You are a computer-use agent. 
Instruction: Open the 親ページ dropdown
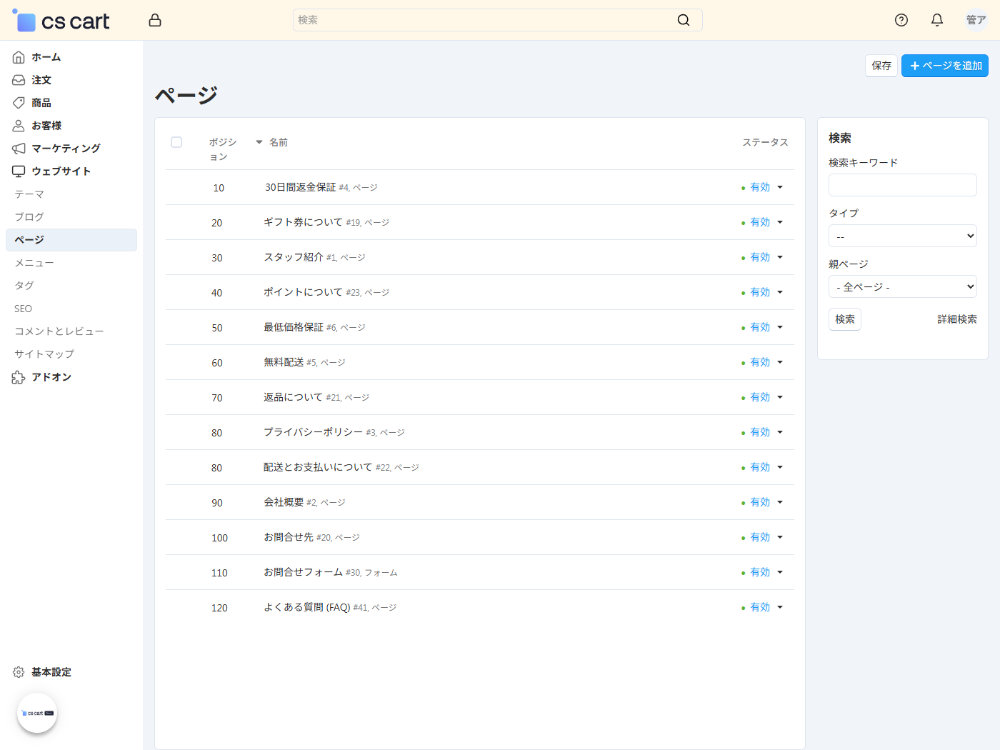pos(902,287)
